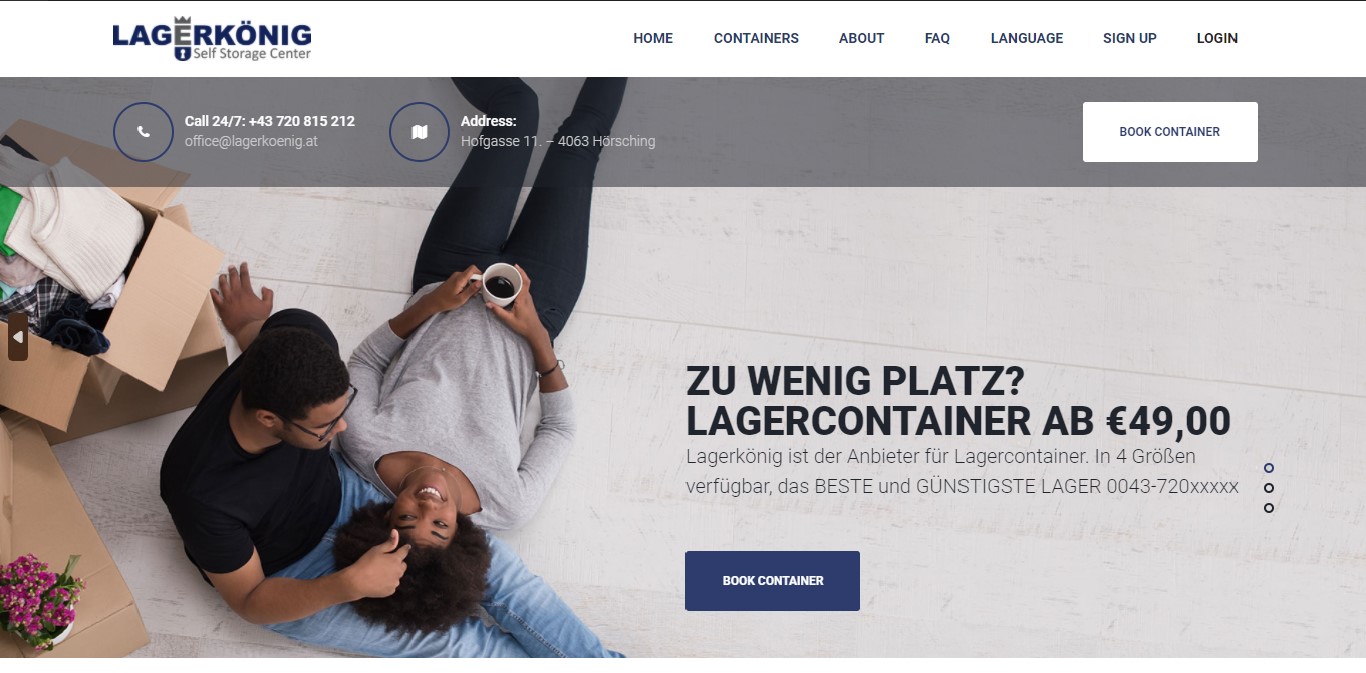
Task: Click the Login link
Action: coord(1217,38)
